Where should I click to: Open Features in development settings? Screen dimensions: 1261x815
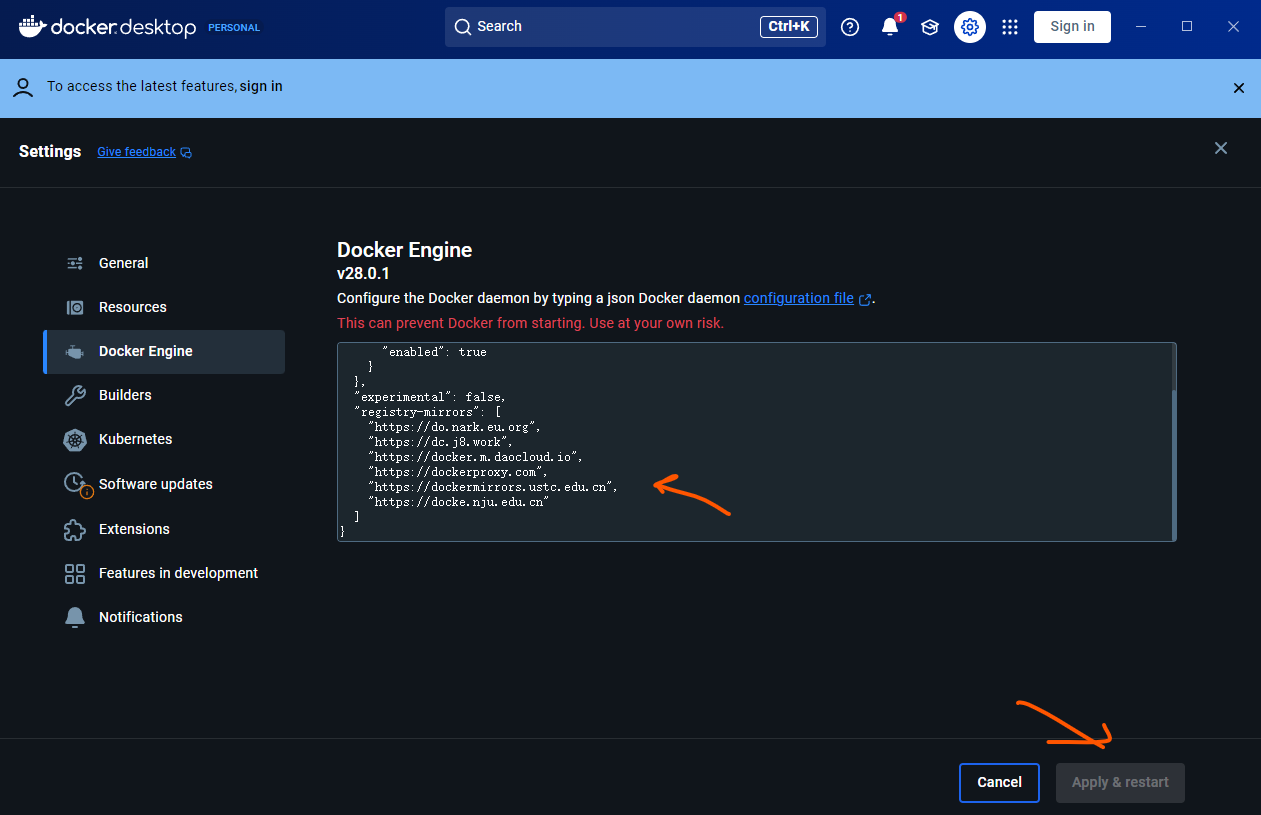coord(164,573)
